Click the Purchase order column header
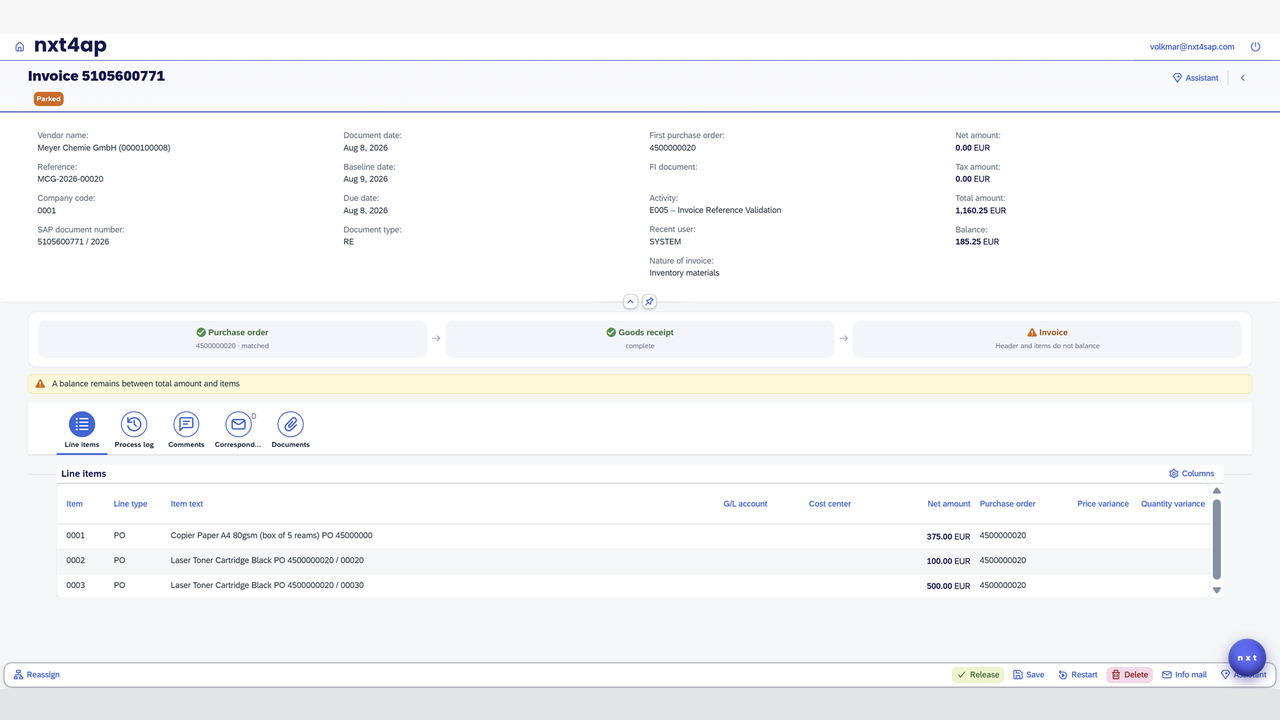This screenshot has width=1280, height=720. [x=1008, y=504]
